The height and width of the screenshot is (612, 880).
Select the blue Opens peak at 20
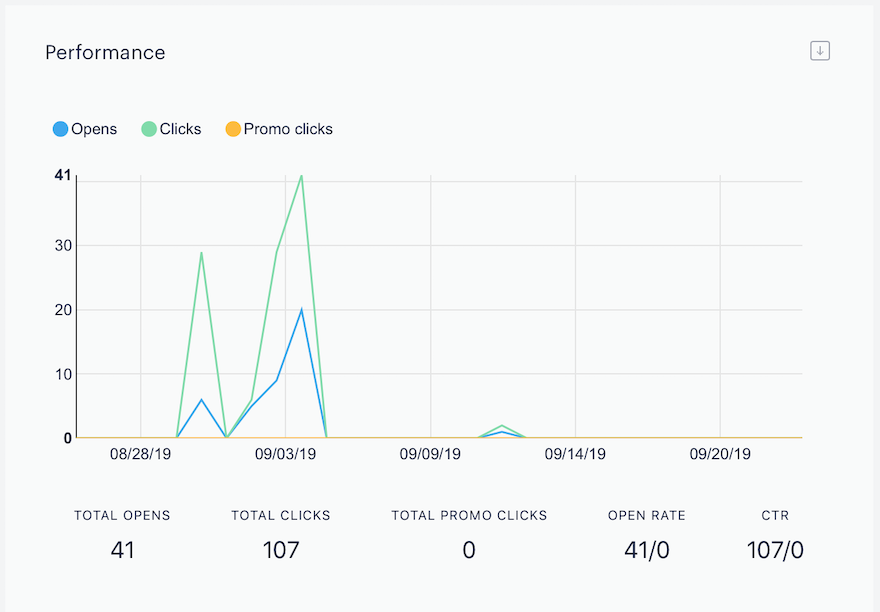coord(302,309)
